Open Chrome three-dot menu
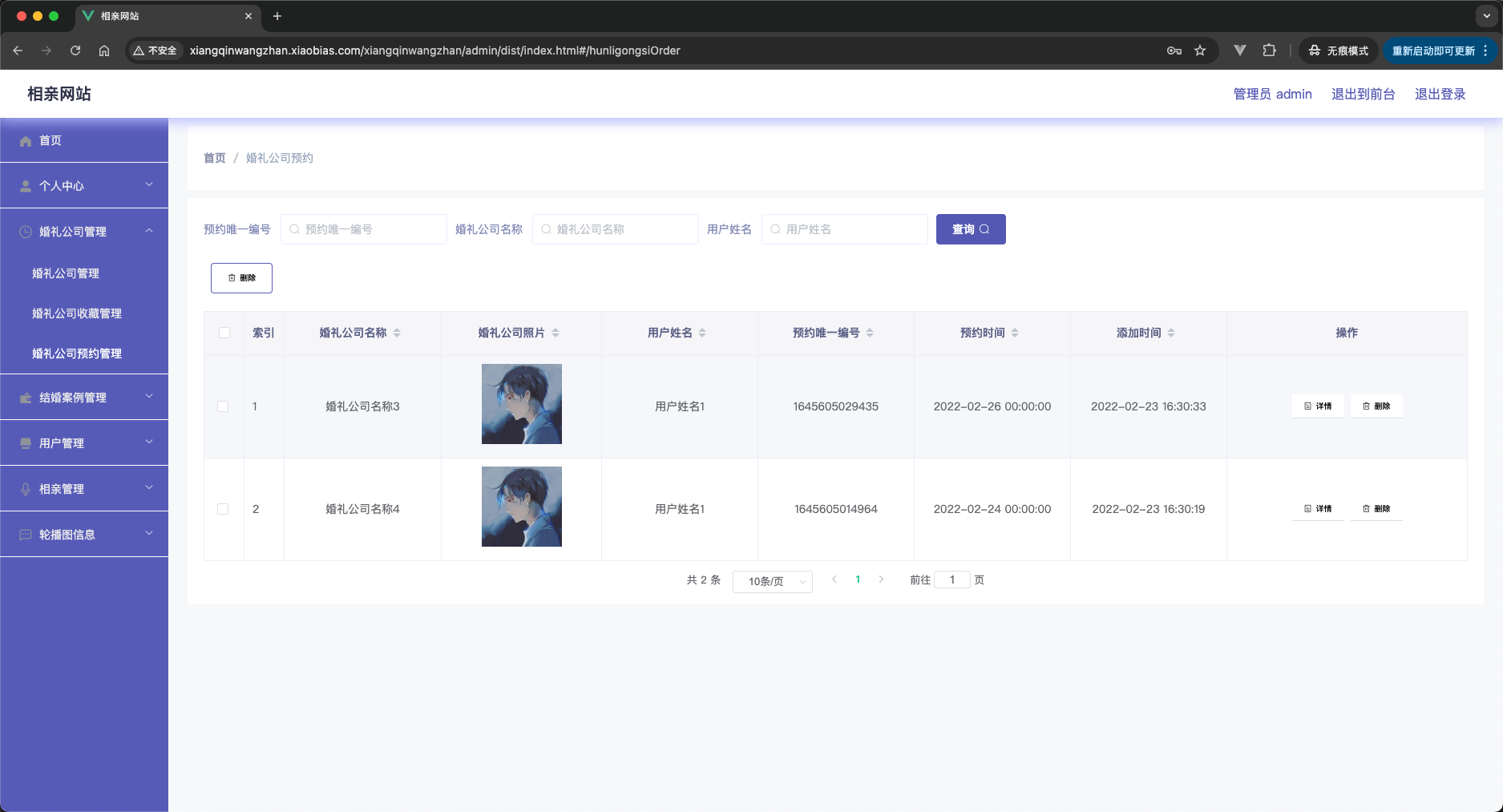 click(1485, 50)
